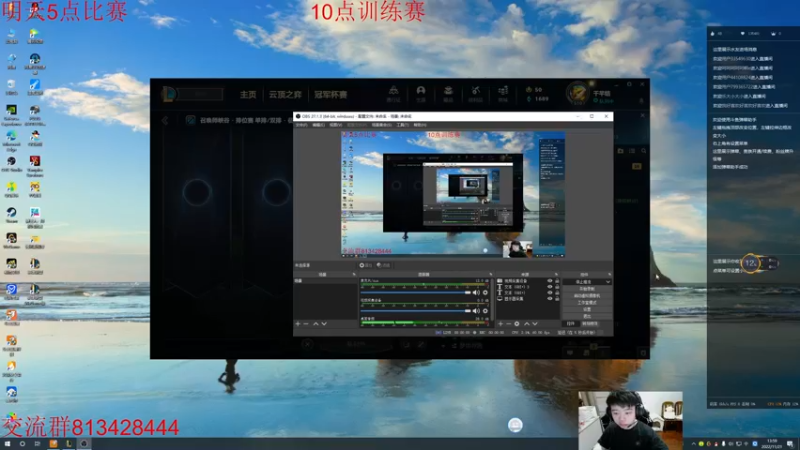The width and height of the screenshot is (800, 450).
Task: Expand the 停止推流 dropdown arrow in OBS Controls
Action: 608,282
